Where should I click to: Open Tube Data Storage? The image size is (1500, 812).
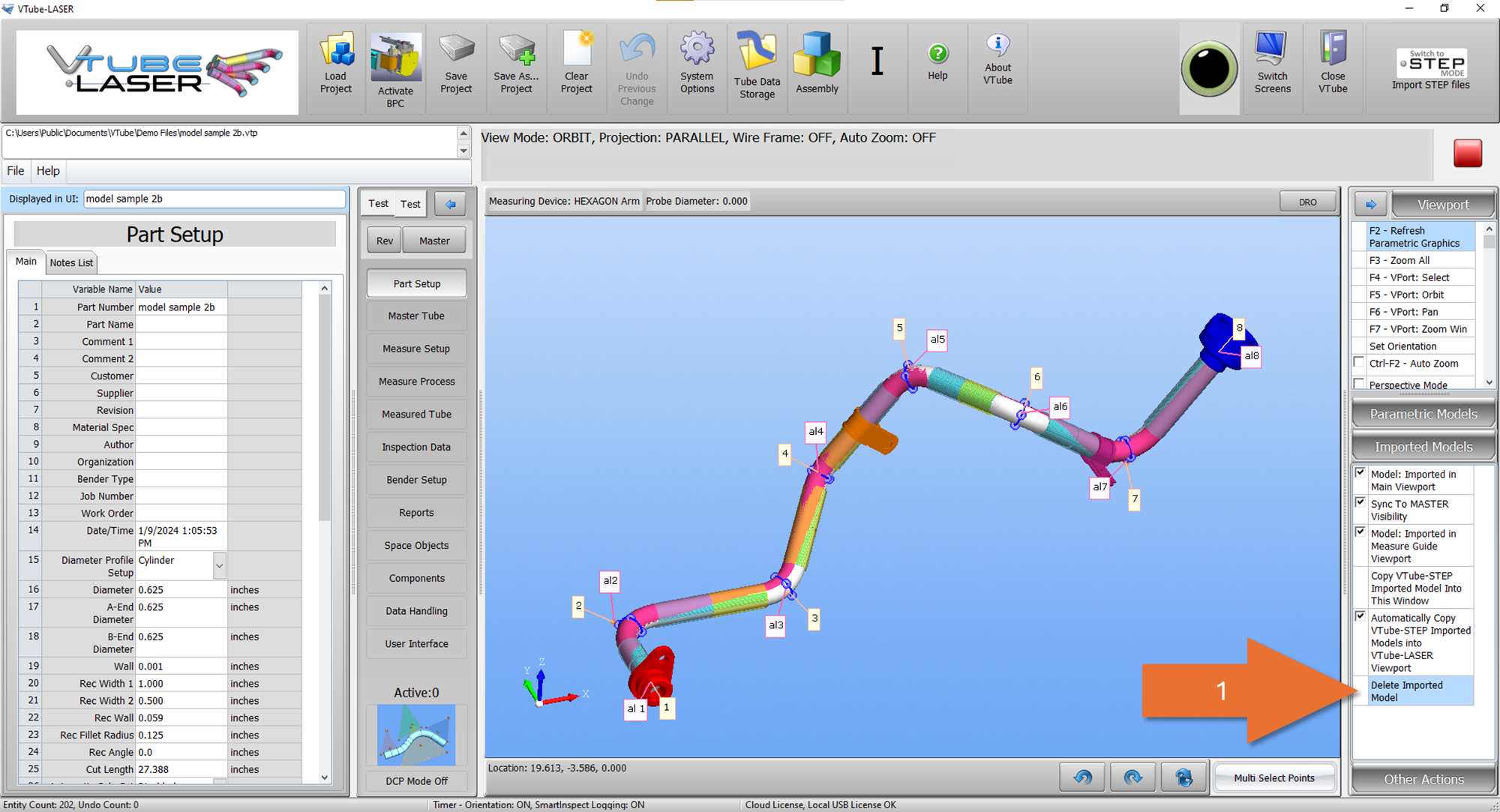pos(757,68)
